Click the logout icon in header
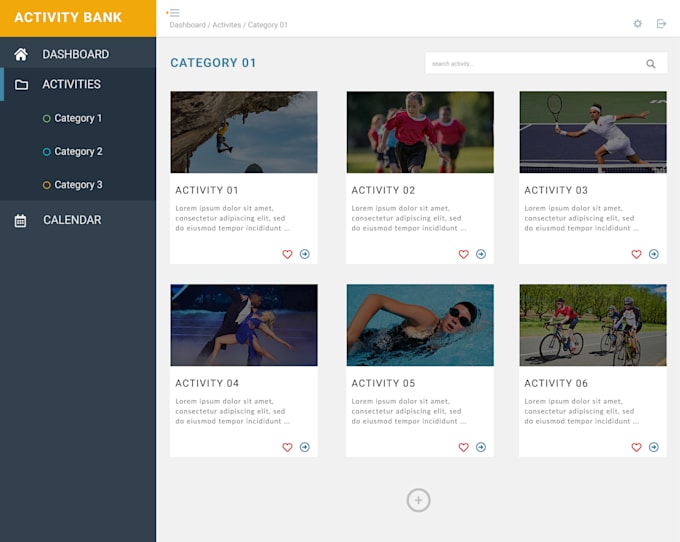This screenshot has height=542, width=680. pos(661,23)
